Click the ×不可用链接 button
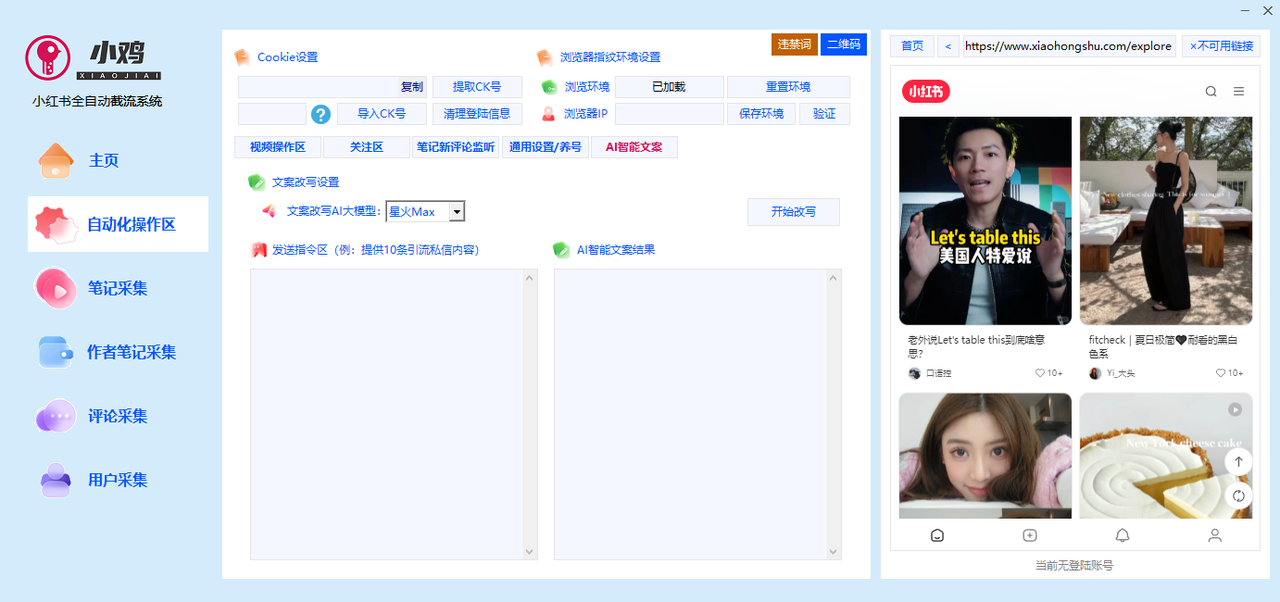 (1220, 46)
